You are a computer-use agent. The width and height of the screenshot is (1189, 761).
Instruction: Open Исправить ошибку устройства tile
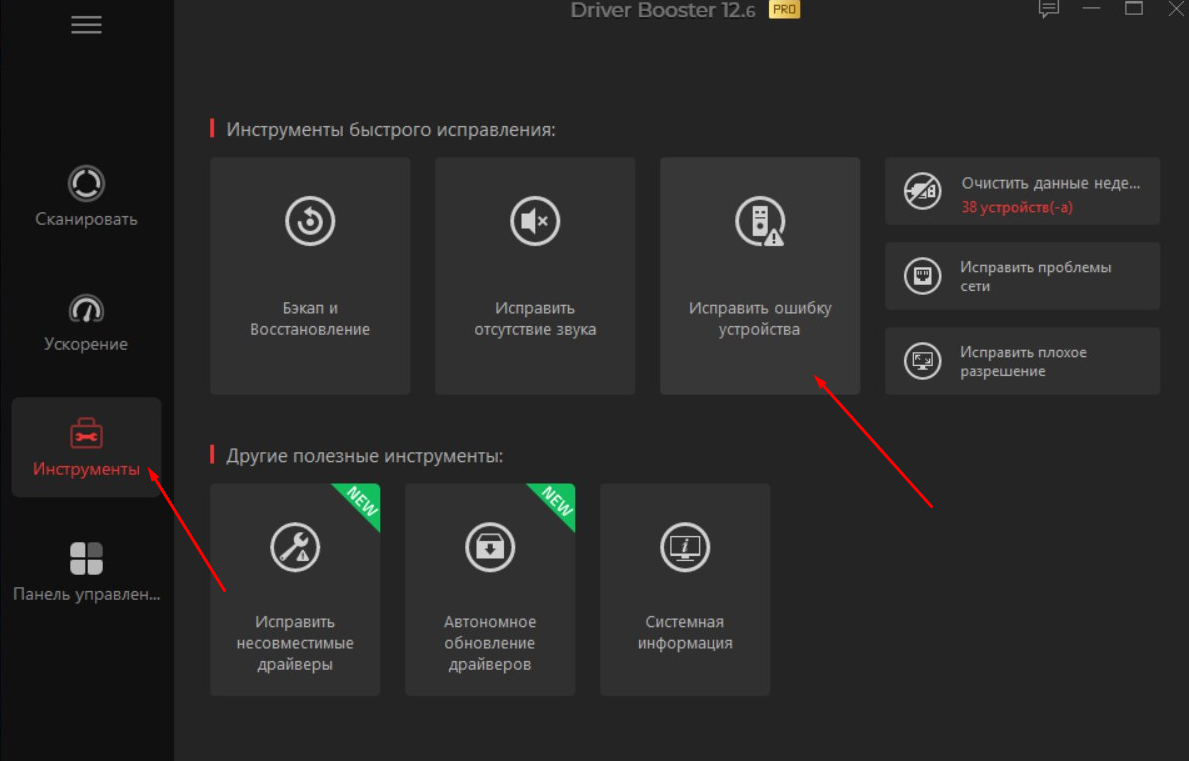coord(760,276)
